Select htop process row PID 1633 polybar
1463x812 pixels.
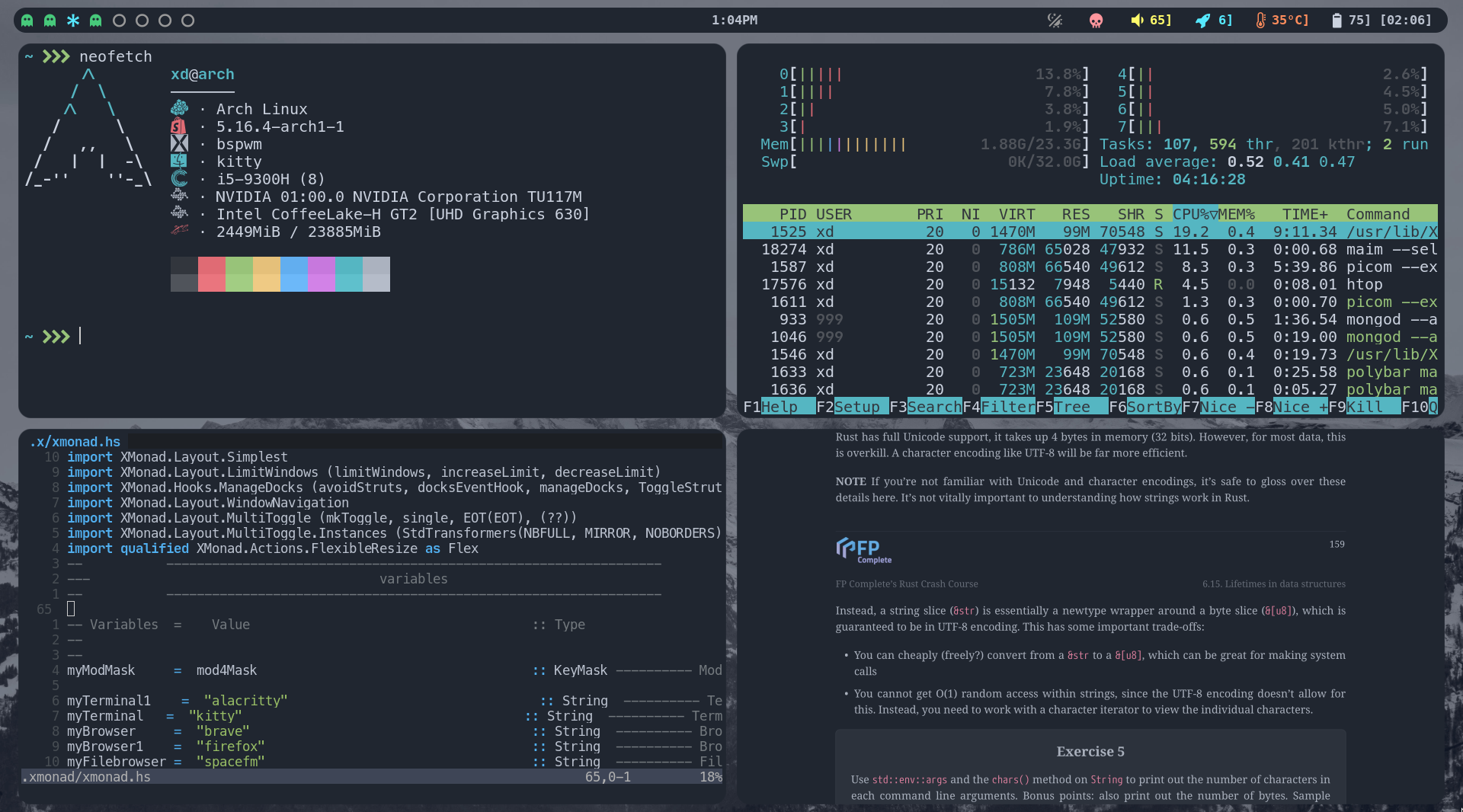click(1090, 372)
